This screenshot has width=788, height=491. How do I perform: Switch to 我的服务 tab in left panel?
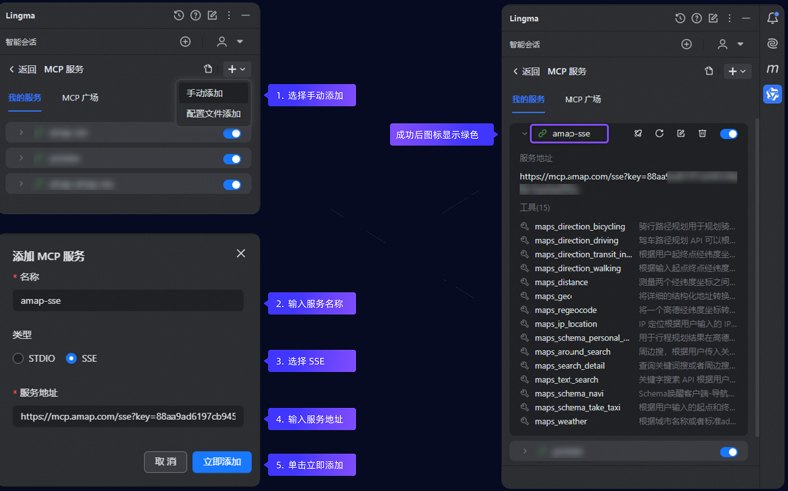tap(25, 97)
